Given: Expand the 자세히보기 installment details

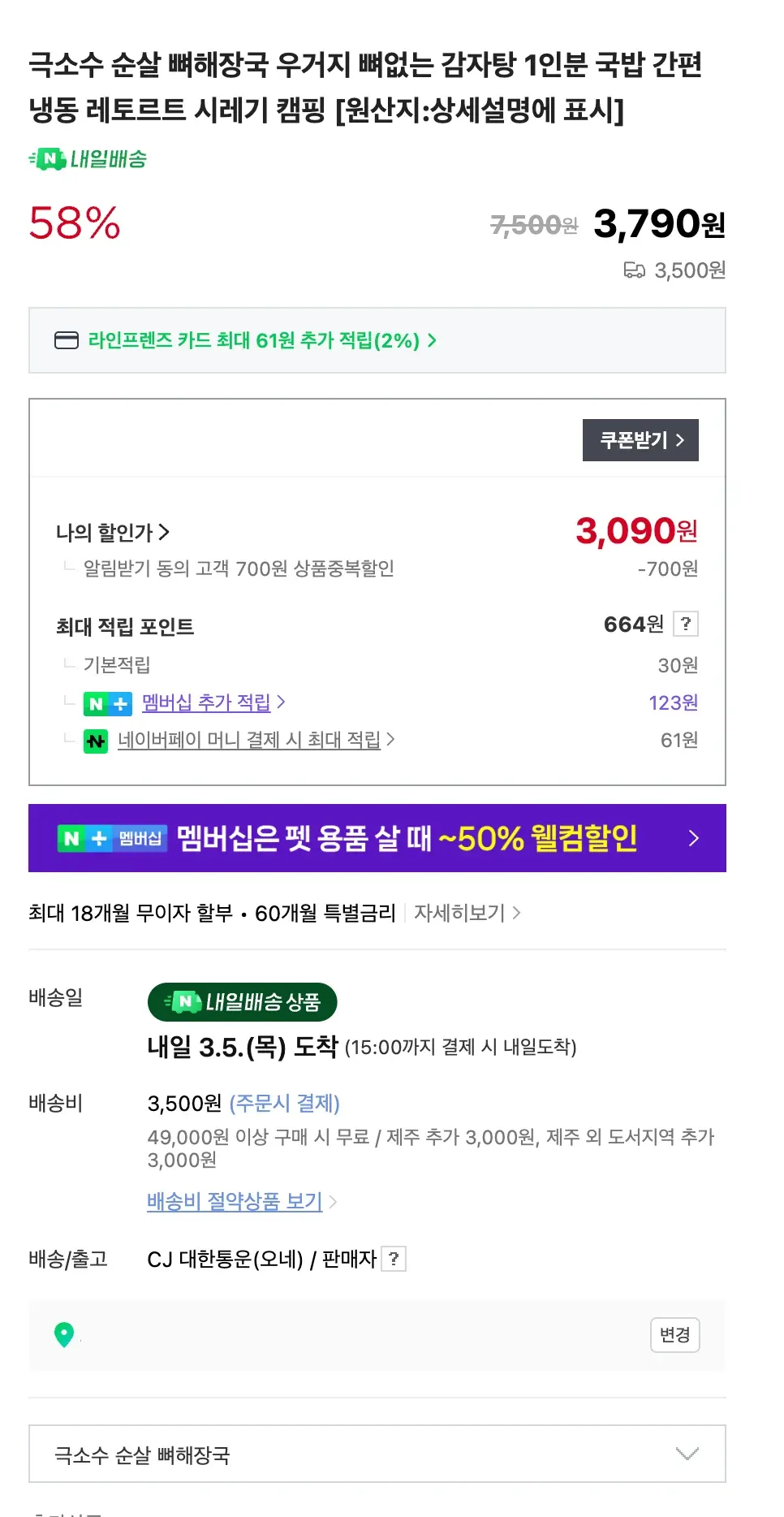Looking at the screenshot, I should [467, 913].
